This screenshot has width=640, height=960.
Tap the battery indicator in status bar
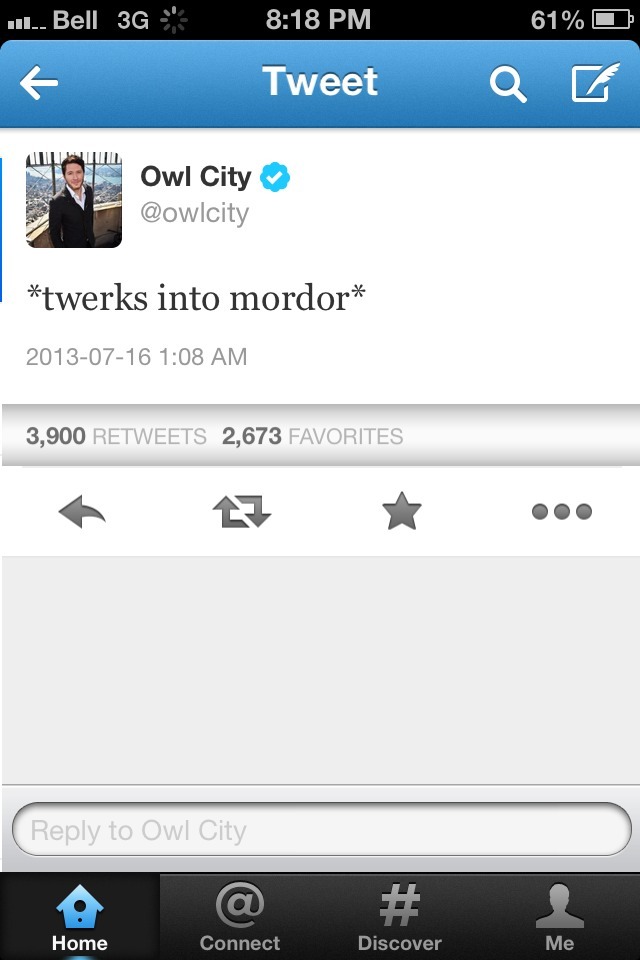(x=612, y=20)
